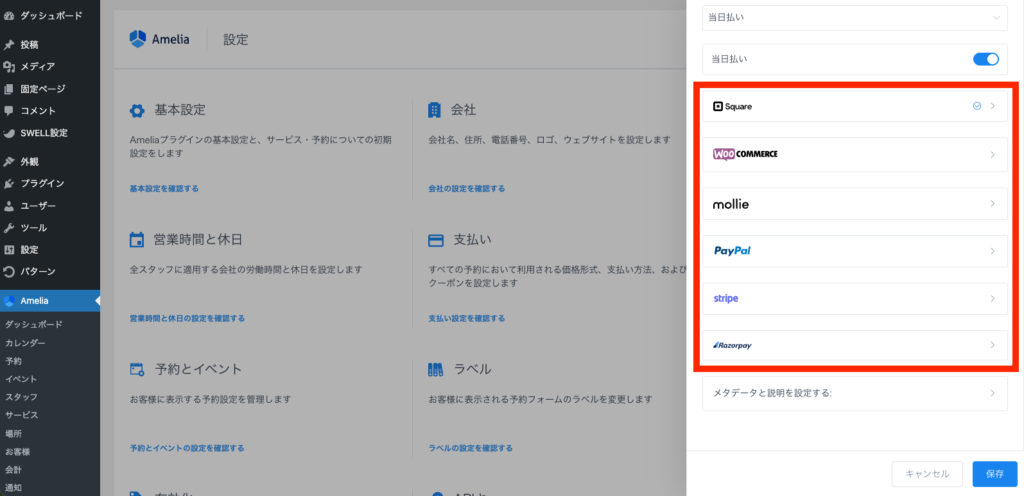Click the working hours calendar icon
Screen dimensions: 1024x496
click(137, 240)
